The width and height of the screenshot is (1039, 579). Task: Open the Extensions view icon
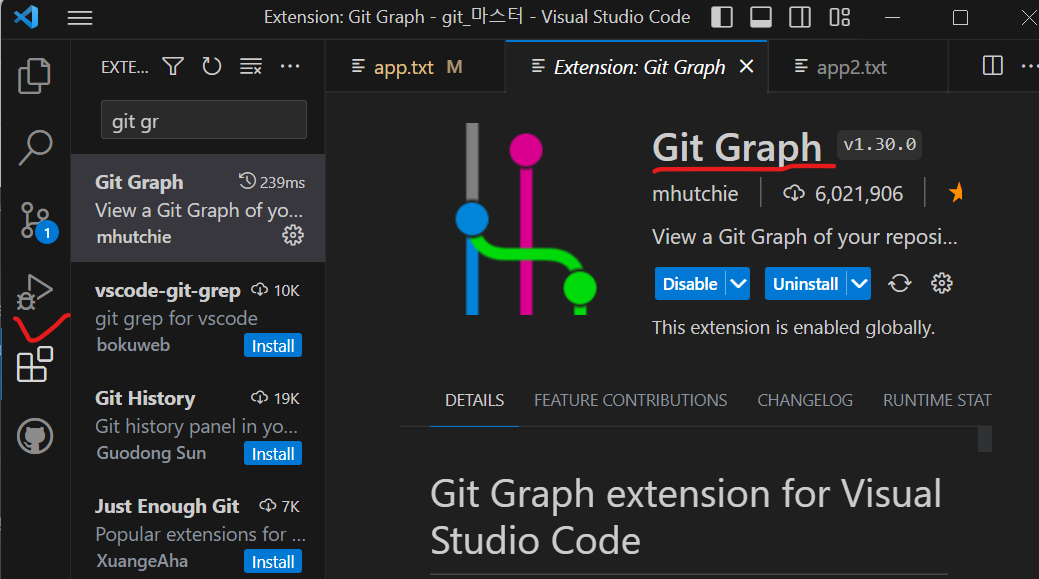tap(34, 364)
